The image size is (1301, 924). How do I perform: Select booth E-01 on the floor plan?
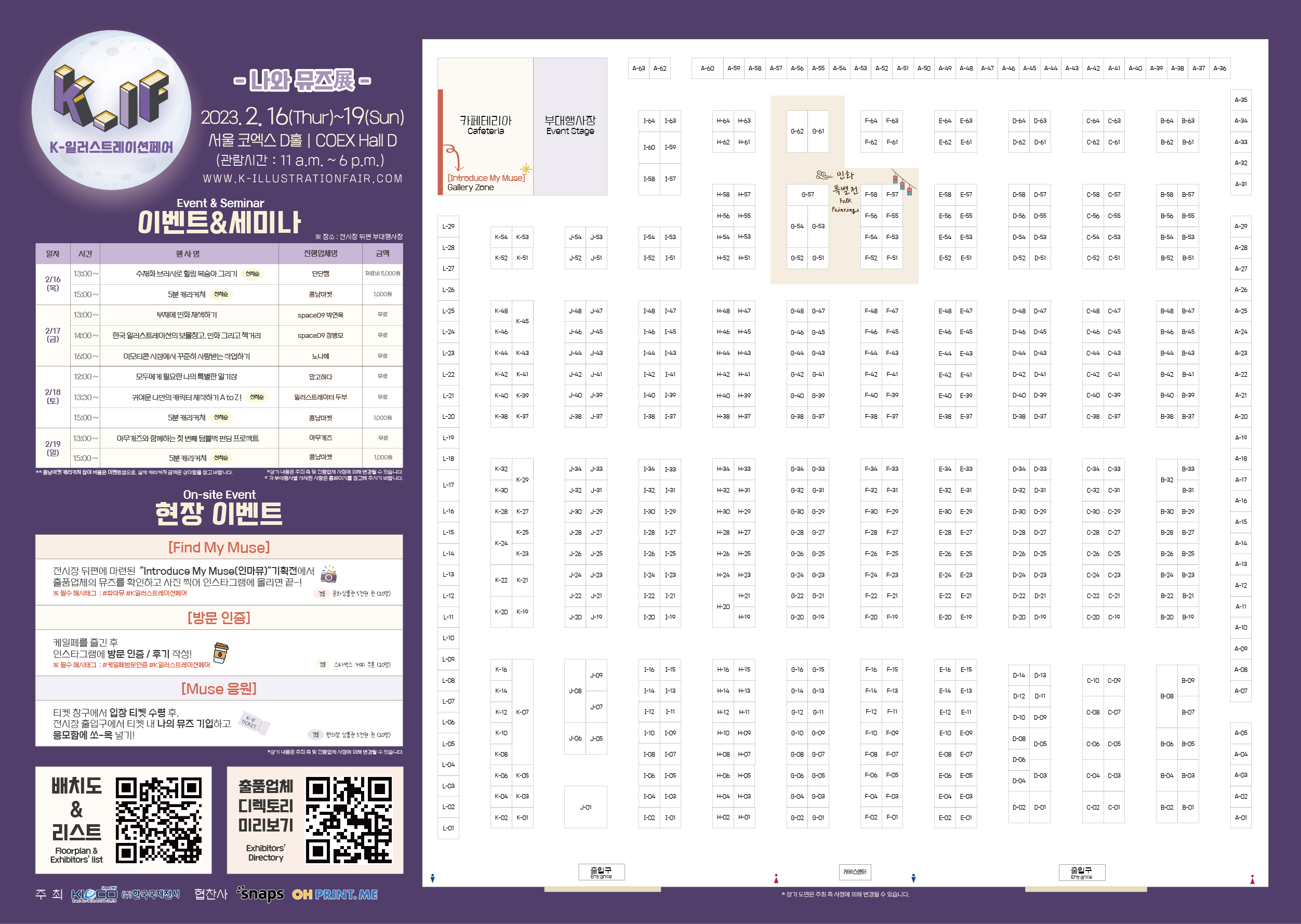(x=966, y=817)
